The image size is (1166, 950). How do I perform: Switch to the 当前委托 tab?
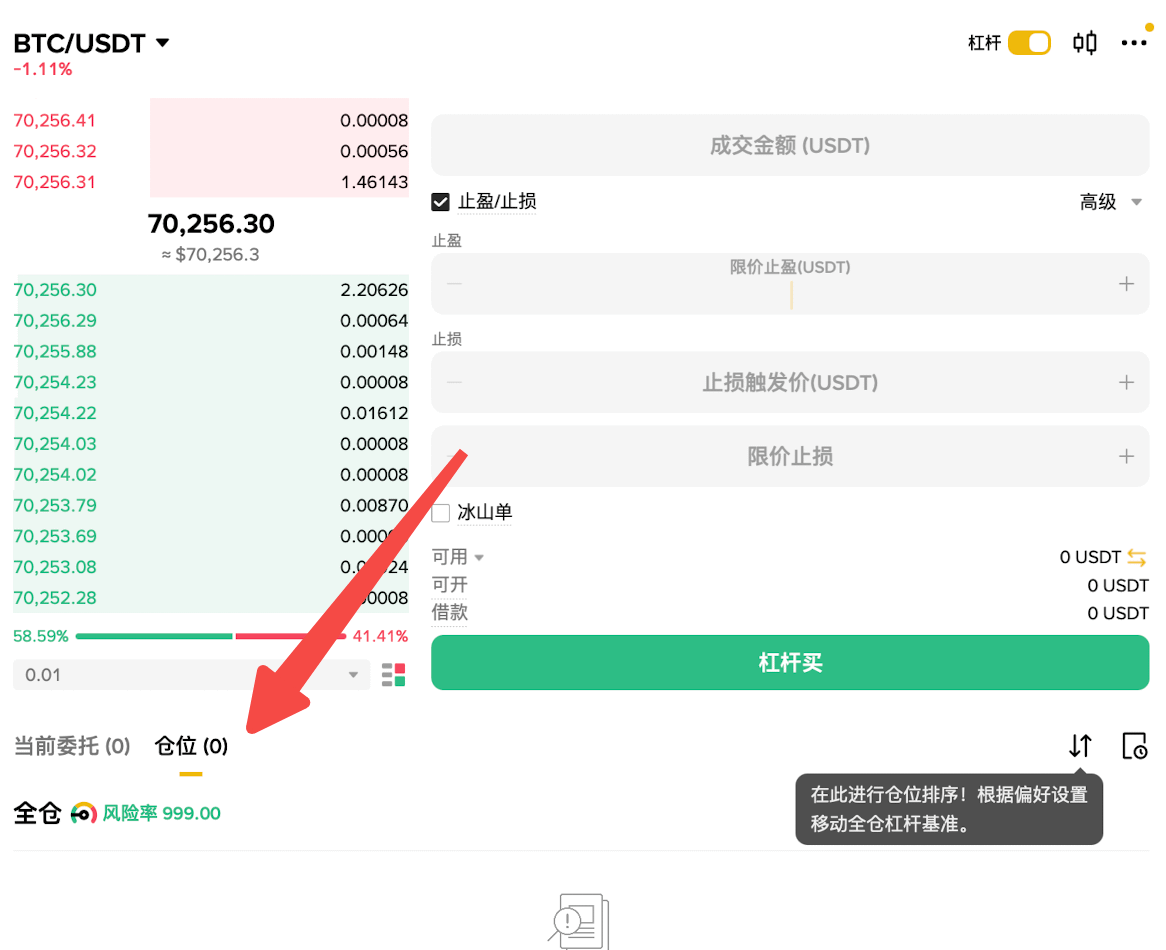tap(71, 745)
